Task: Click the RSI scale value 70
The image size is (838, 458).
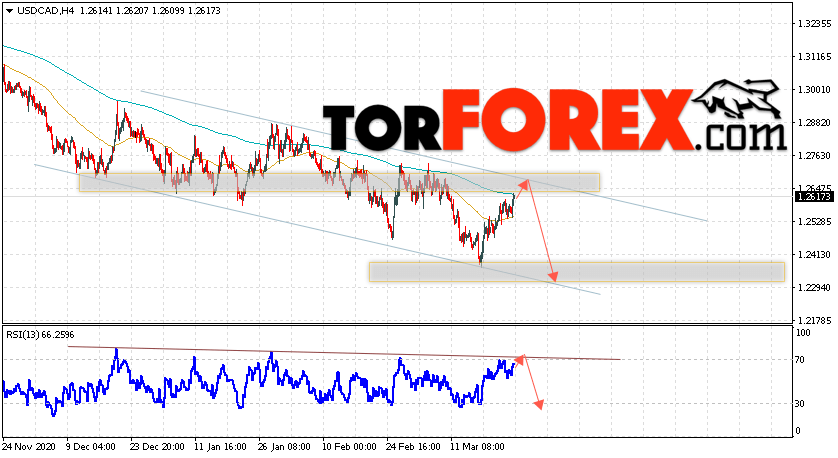Action: coord(800,360)
